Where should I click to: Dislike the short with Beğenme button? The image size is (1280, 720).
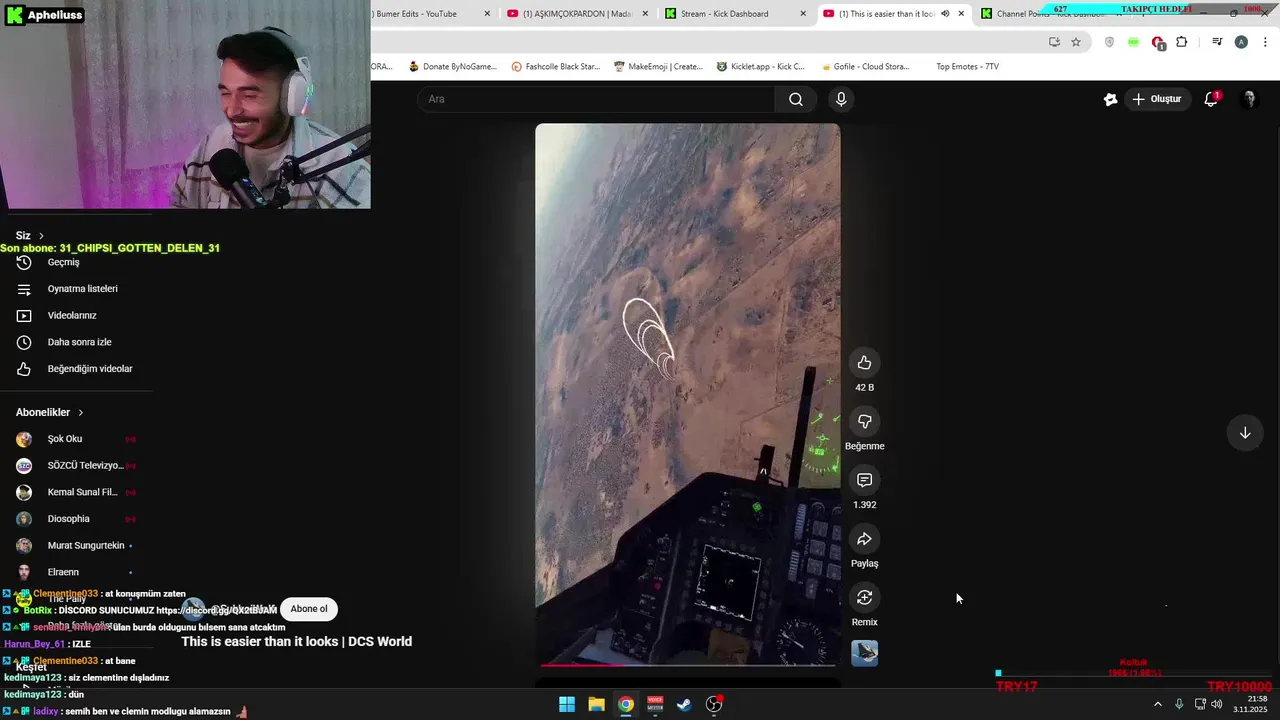[864, 422]
